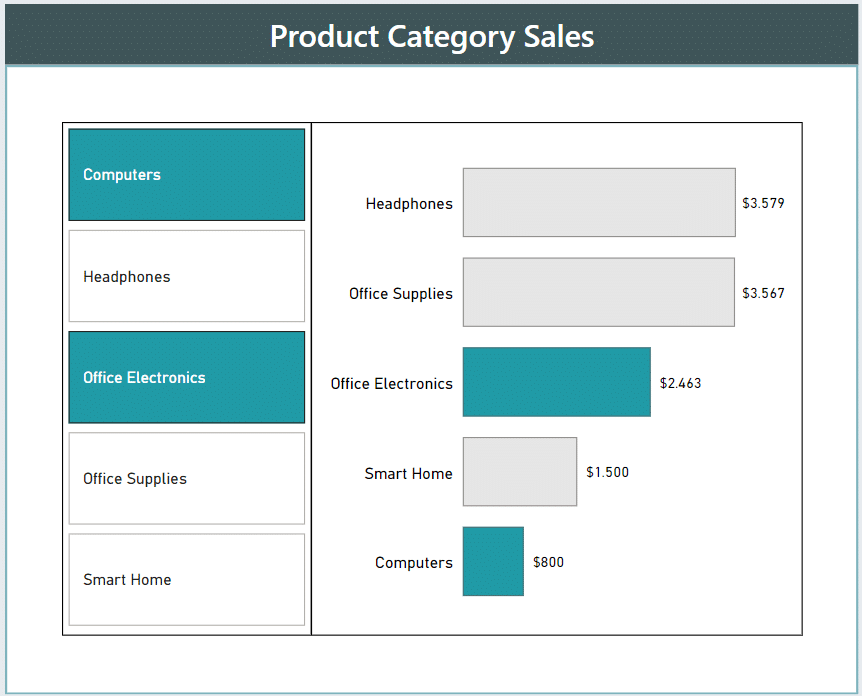Deselect the Office Electronics slicer tile
862x696 pixels.
(186, 378)
